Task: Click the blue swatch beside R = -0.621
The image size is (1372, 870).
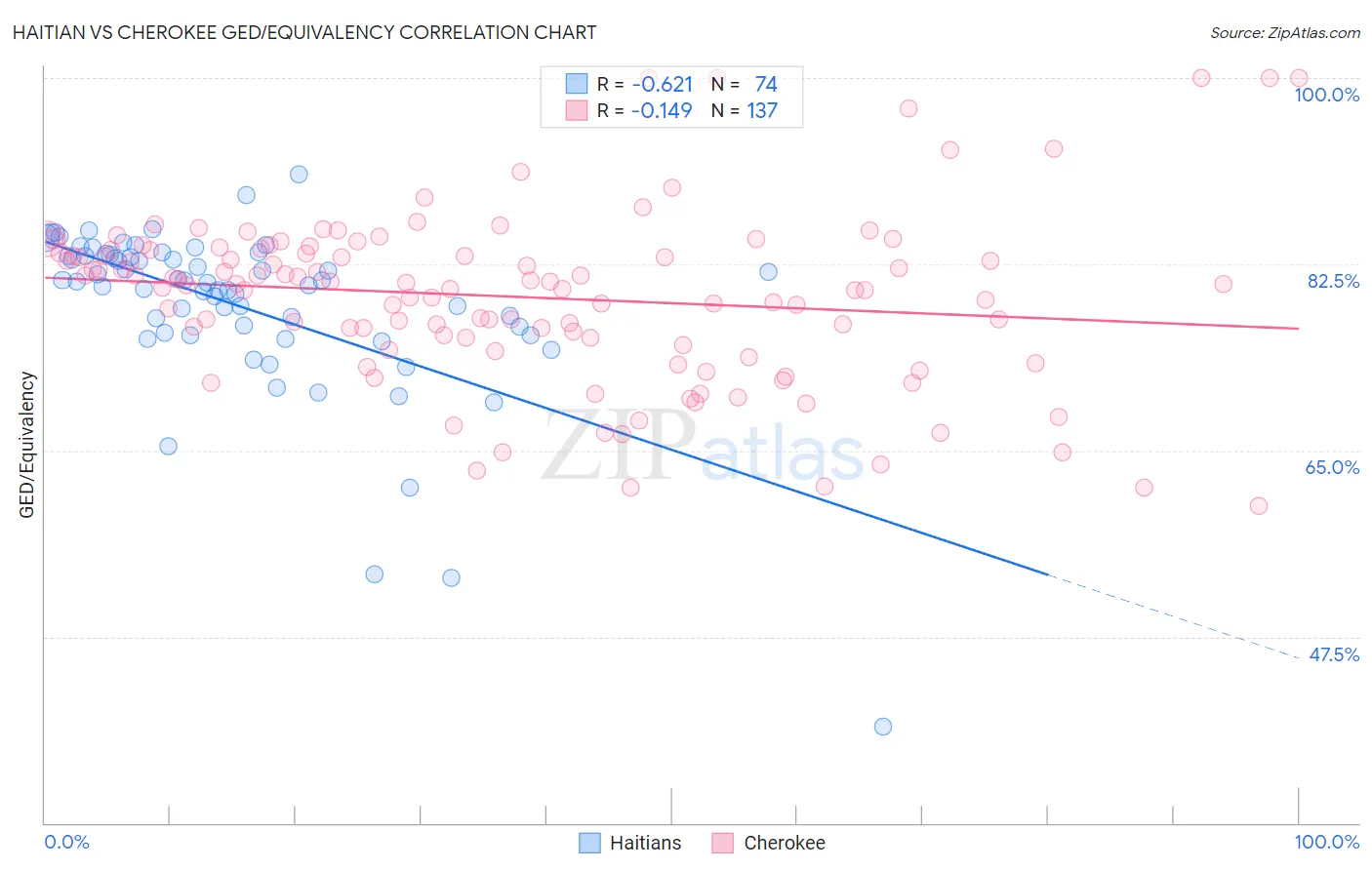Action: 577,84
